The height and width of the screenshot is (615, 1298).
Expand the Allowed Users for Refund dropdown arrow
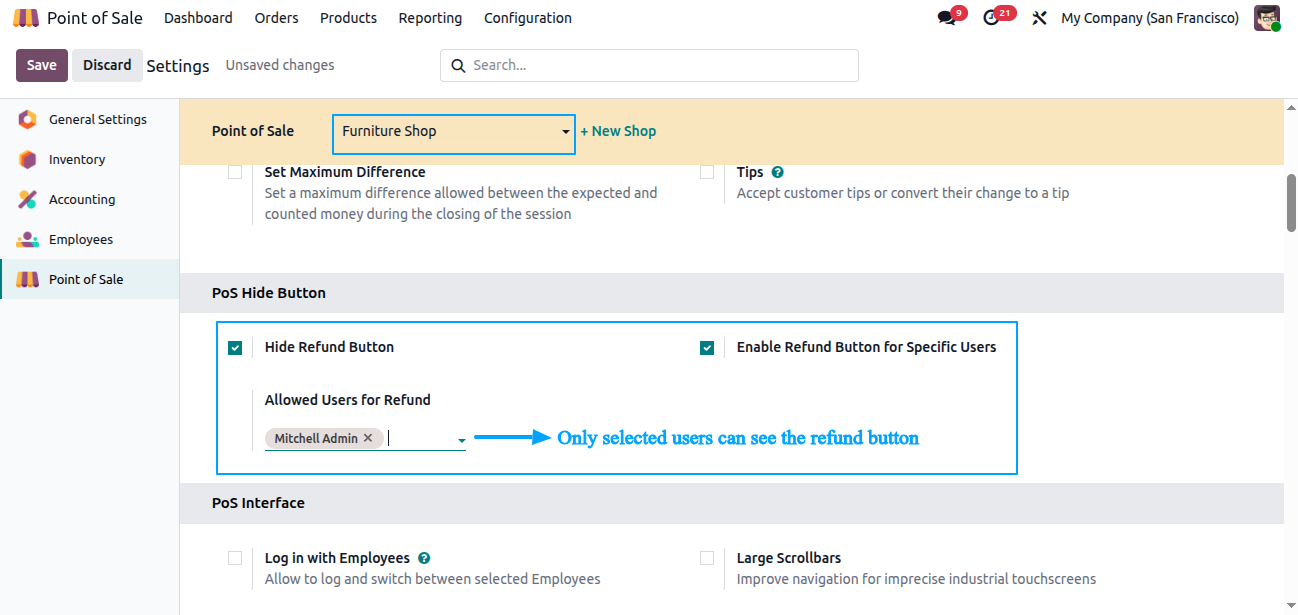(x=461, y=440)
